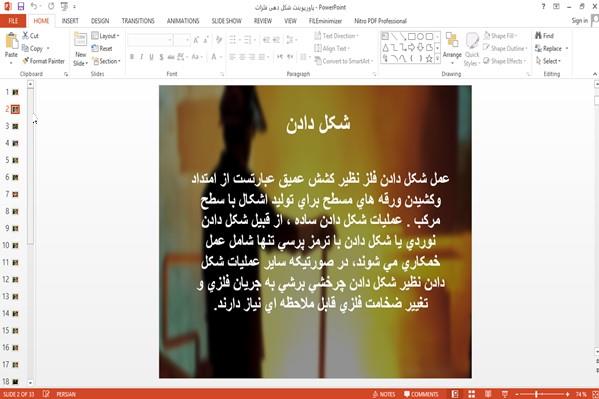The image size is (599, 399).
Task: Increase font size button
Action: click(x=196, y=40)
